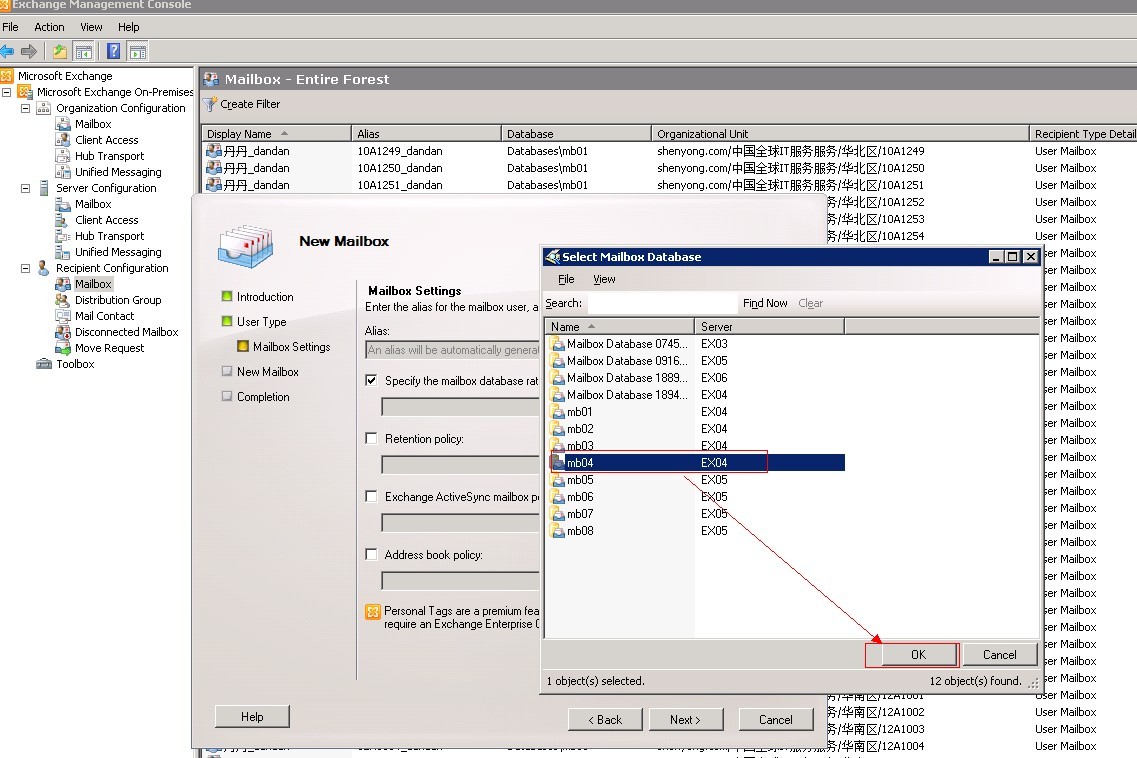This screenshot has height=758, width=1137.
Task: Open the Action menu
Action: coord(49,27)
